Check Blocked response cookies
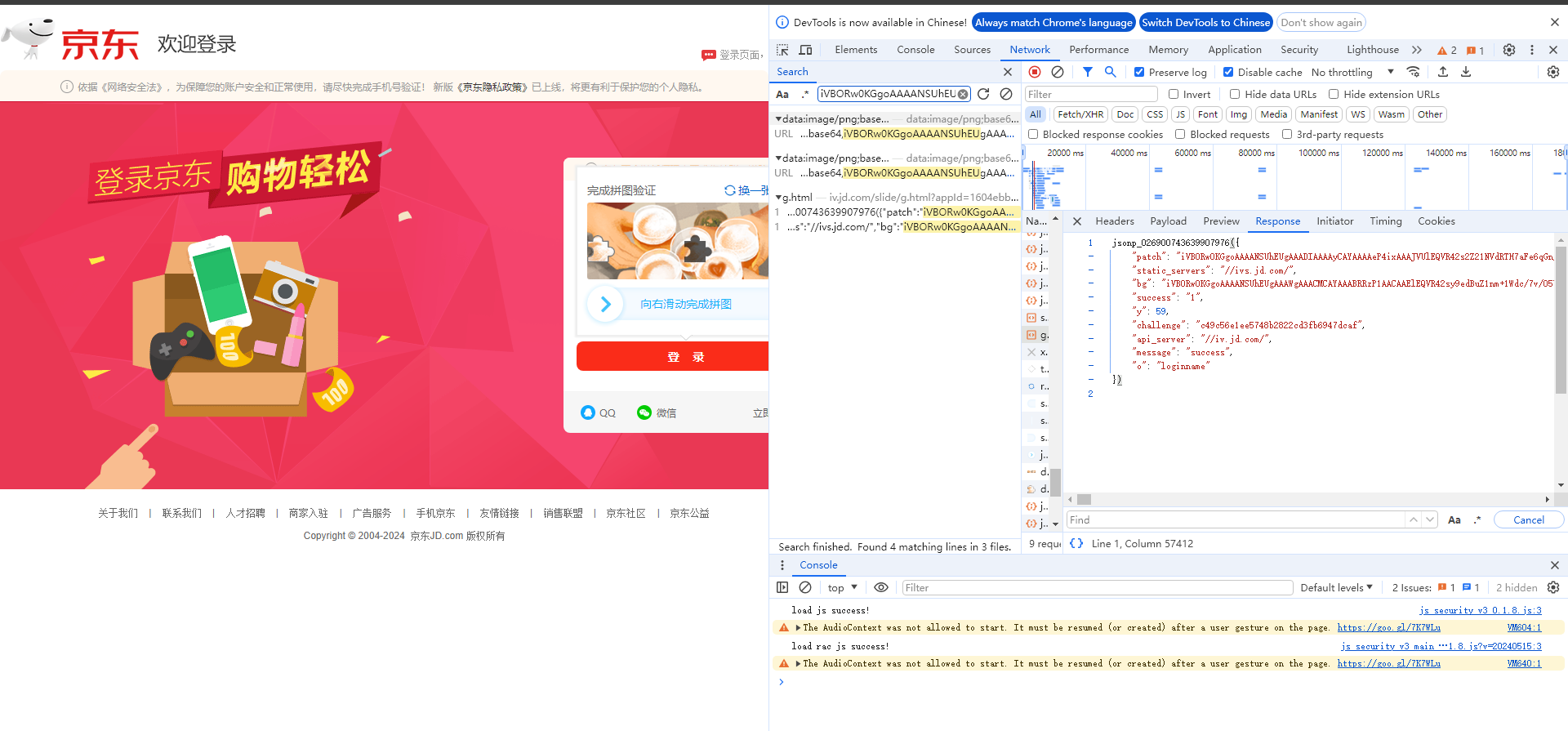 (1033, 134)
